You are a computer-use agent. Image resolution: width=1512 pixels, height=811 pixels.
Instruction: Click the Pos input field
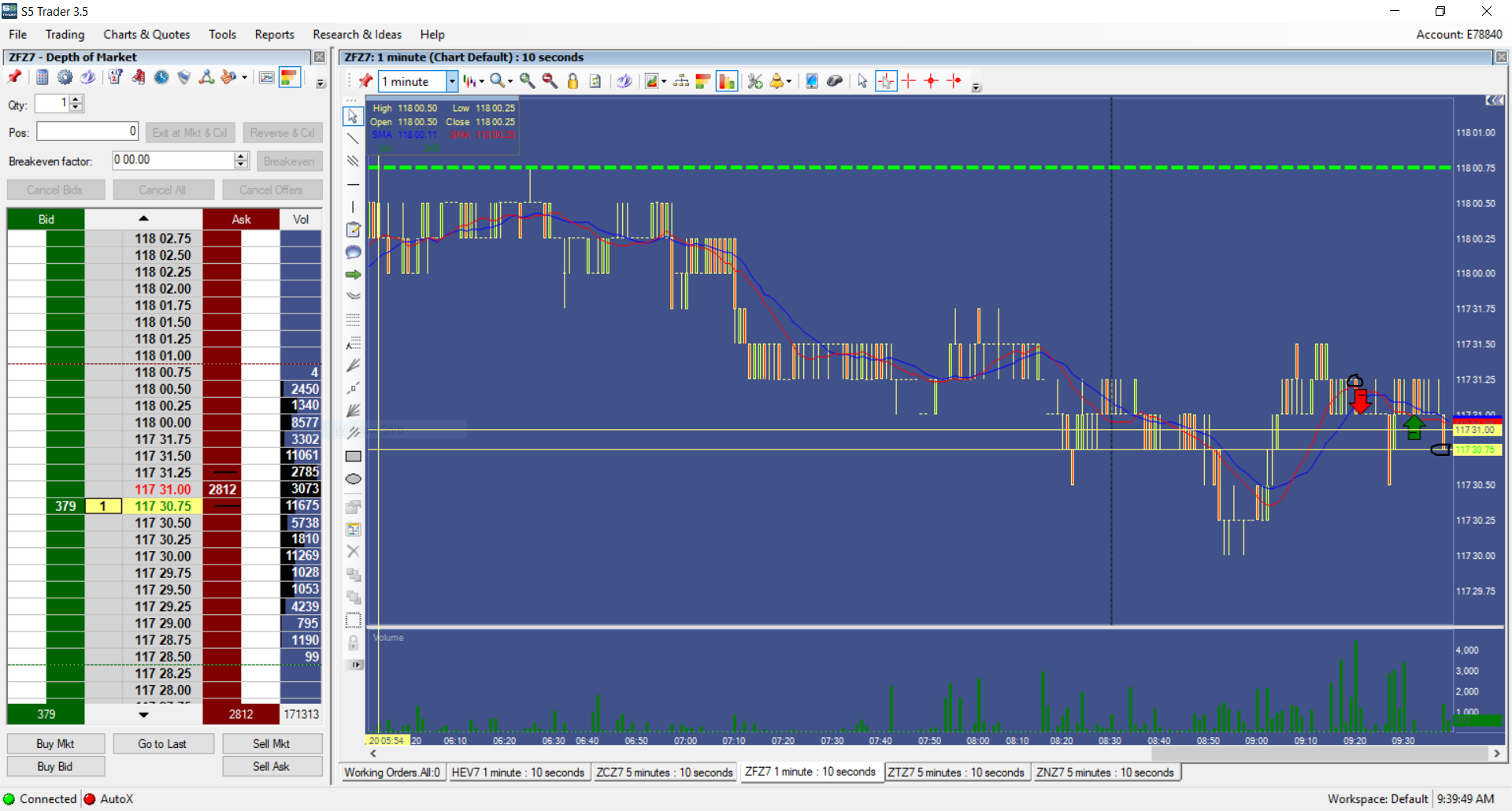[x=87, y=131]
